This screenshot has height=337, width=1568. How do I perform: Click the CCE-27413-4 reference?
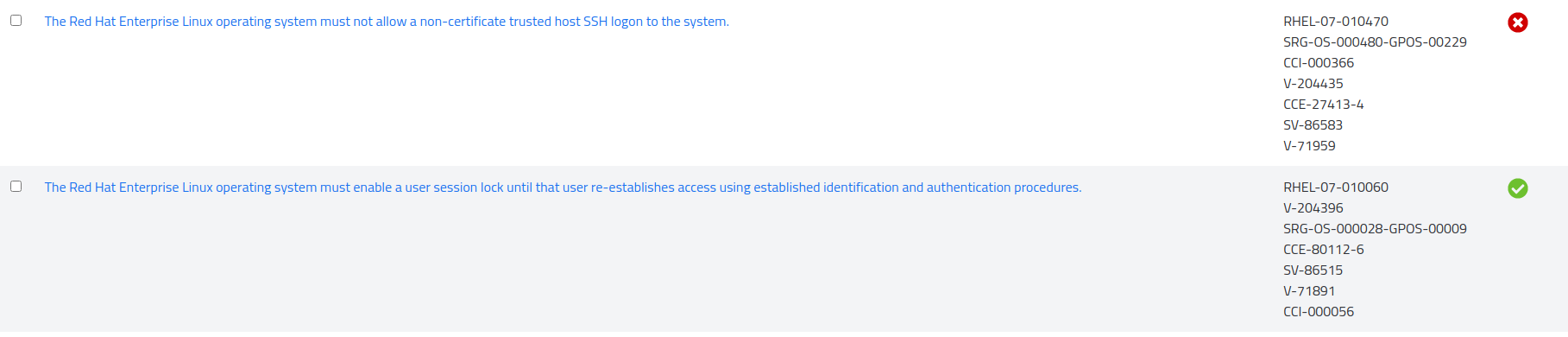(x=1324, y=105)
